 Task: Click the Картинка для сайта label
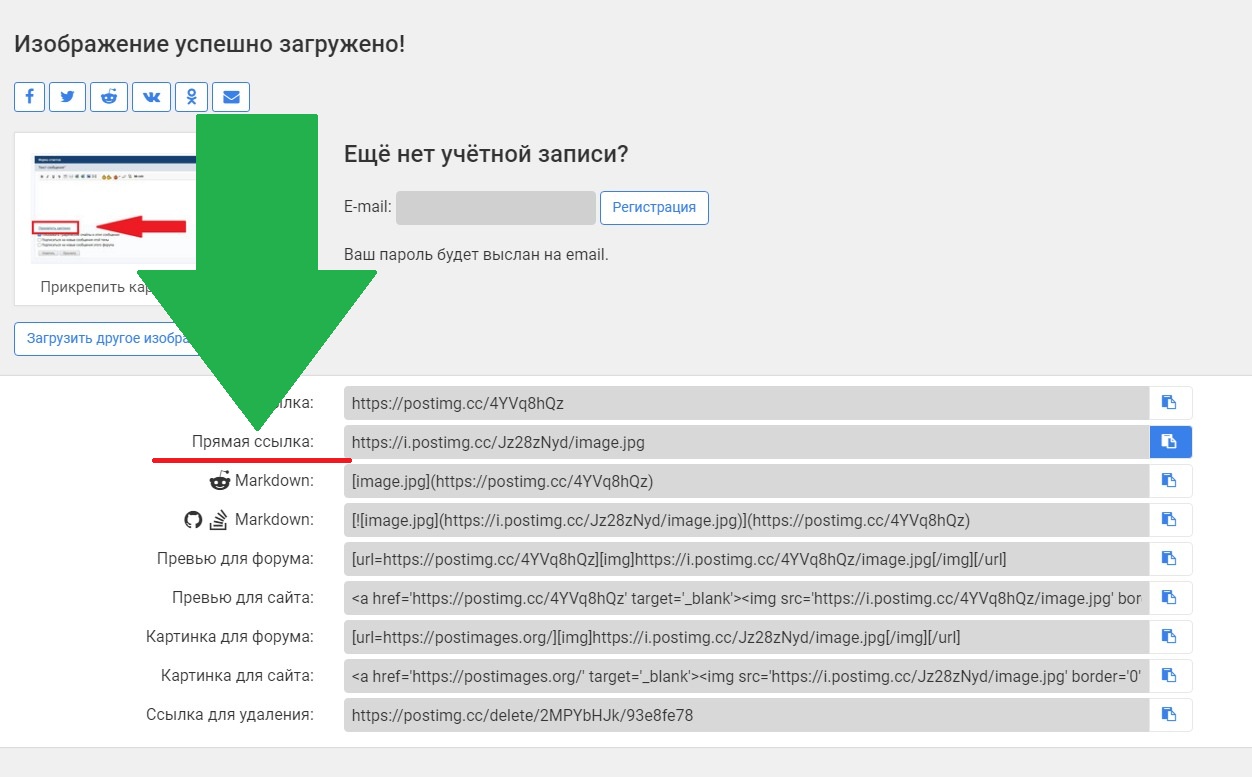(x=237, y=675)
